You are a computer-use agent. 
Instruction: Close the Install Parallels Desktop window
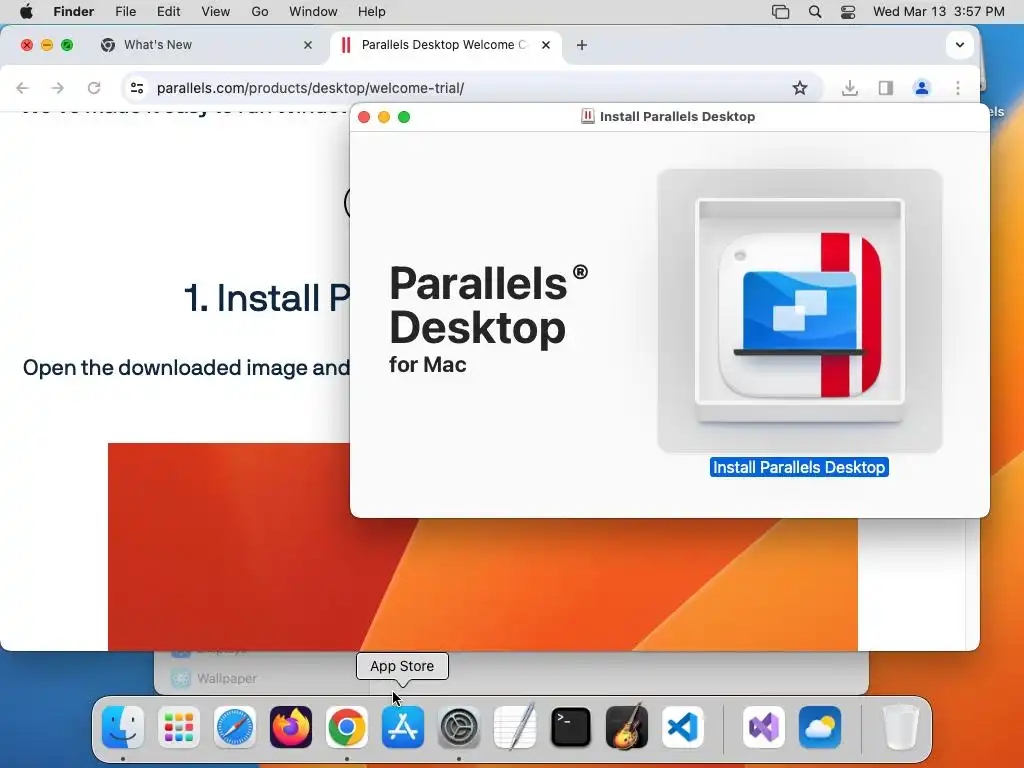tap(364, 117)
